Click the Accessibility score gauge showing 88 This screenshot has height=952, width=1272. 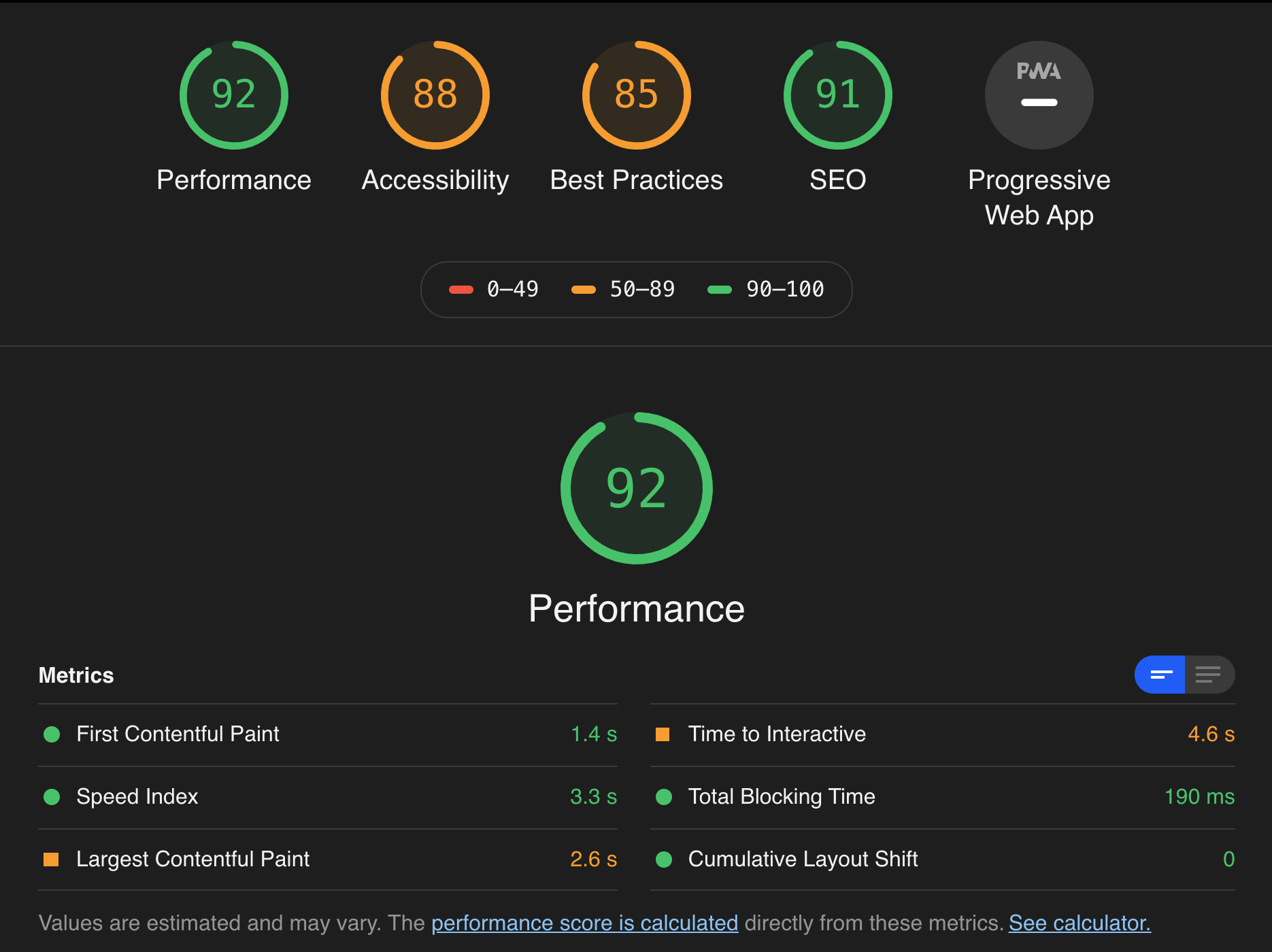(435, 95)
